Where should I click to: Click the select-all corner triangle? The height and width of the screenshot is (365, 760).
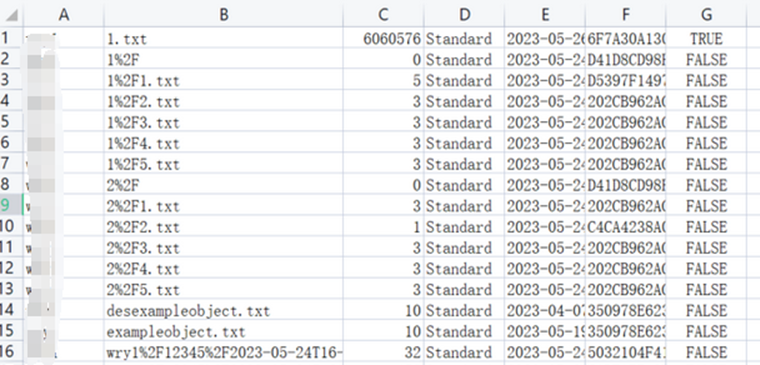click(x=11, y=15)
